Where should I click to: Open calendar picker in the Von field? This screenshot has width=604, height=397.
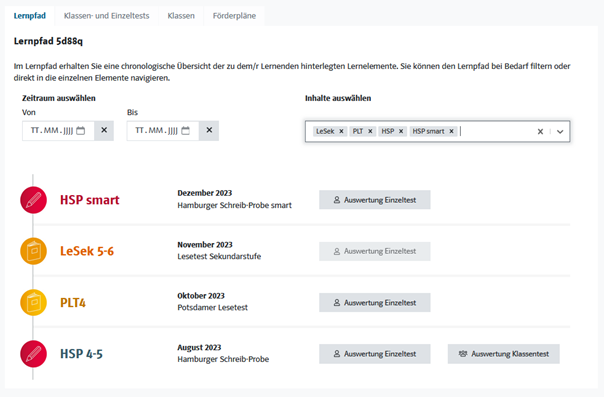click(81, 131)
